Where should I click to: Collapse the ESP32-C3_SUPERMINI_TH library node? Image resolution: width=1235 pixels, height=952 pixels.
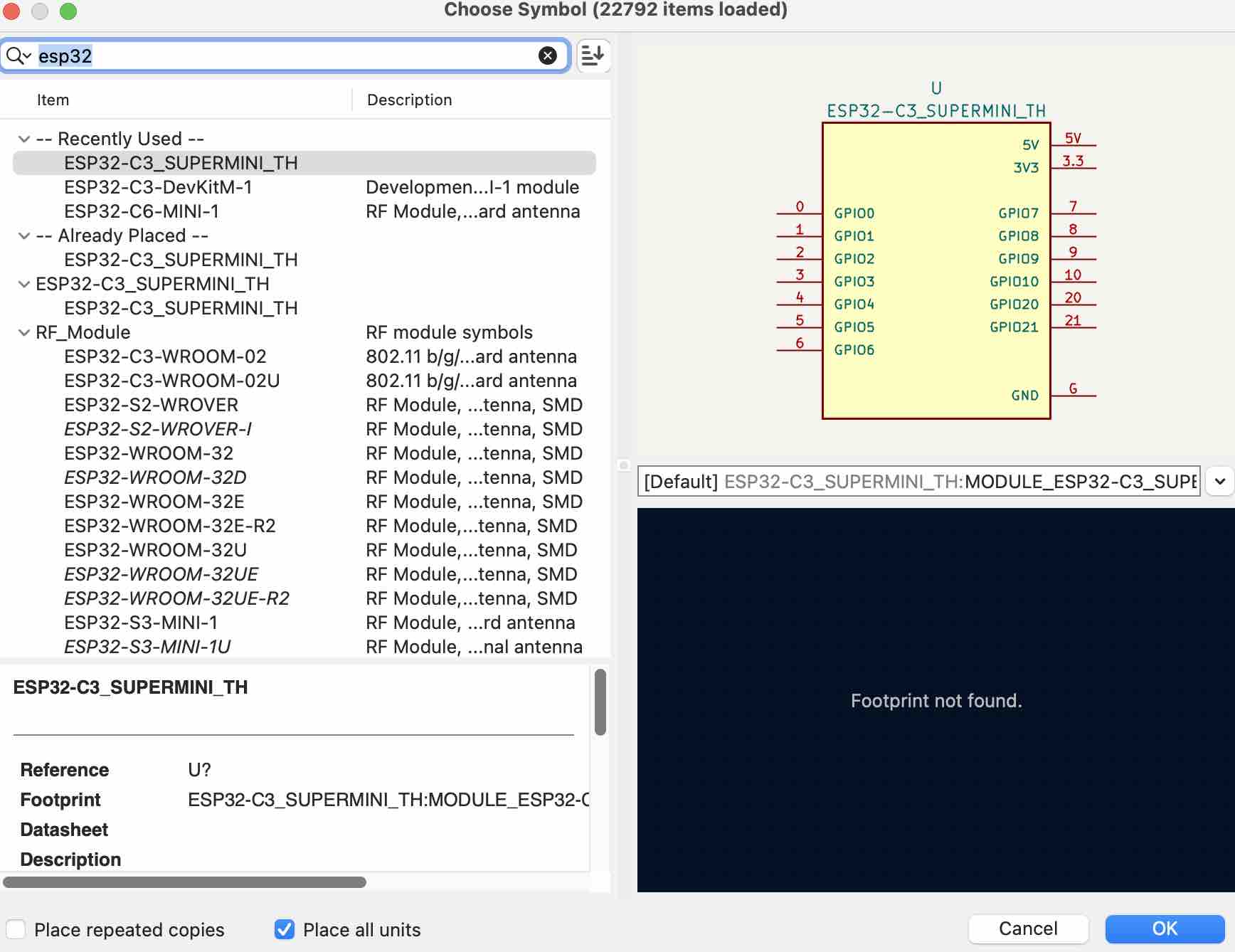pyautogui.click(x=24, y=284)
